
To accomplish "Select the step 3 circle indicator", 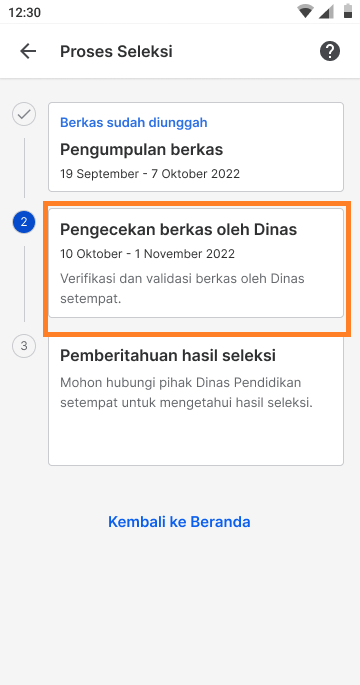I will tap(24, 346).
